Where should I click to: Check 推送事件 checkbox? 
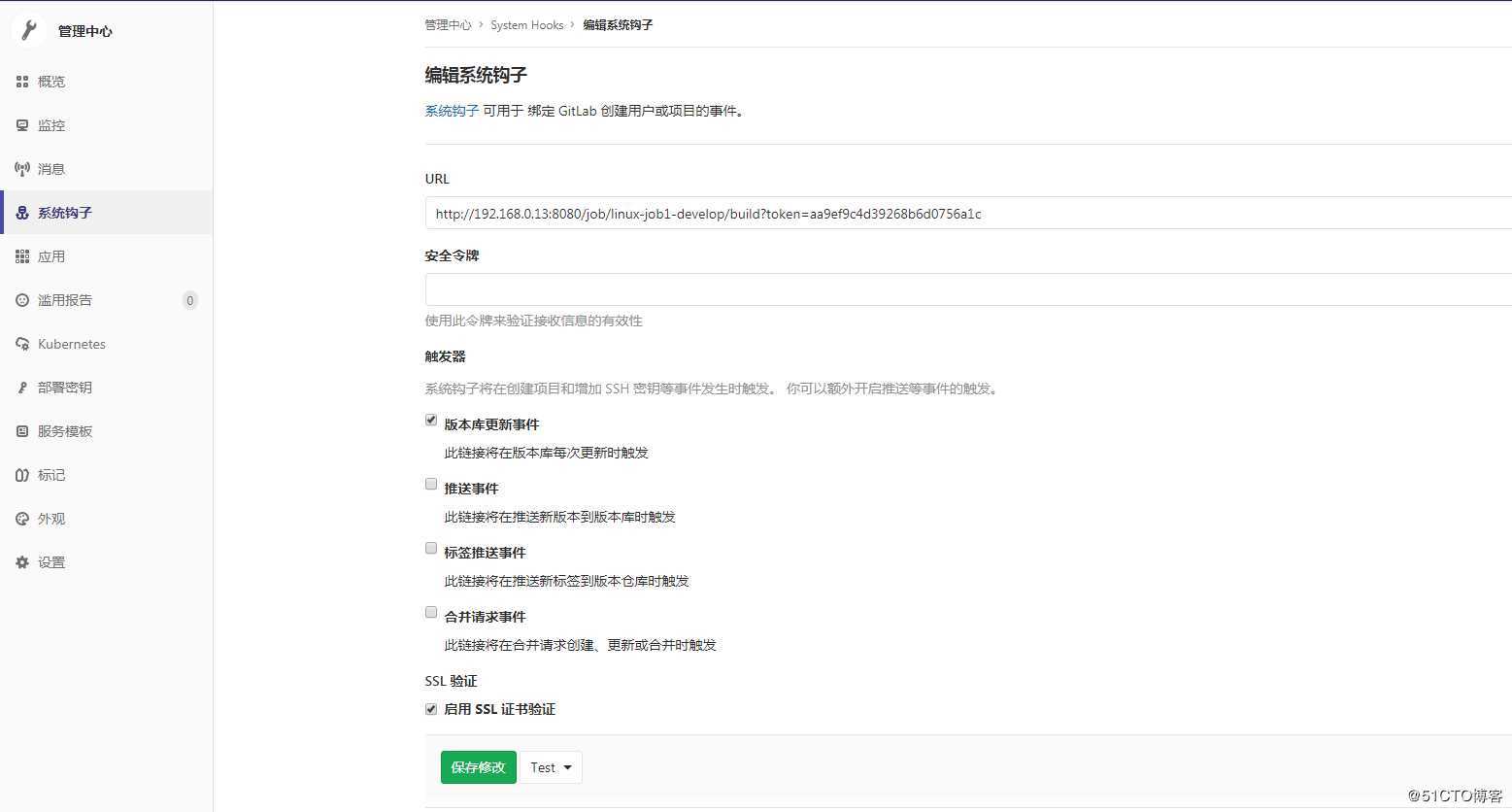pyautogui.click(x=431, y=484)
